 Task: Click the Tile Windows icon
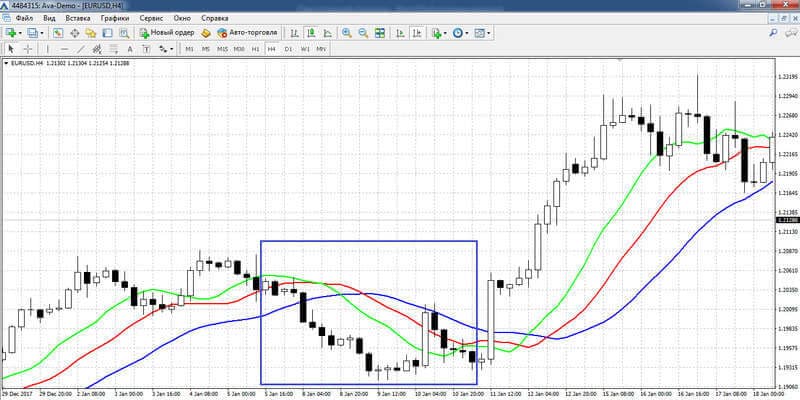coord(380,33)
